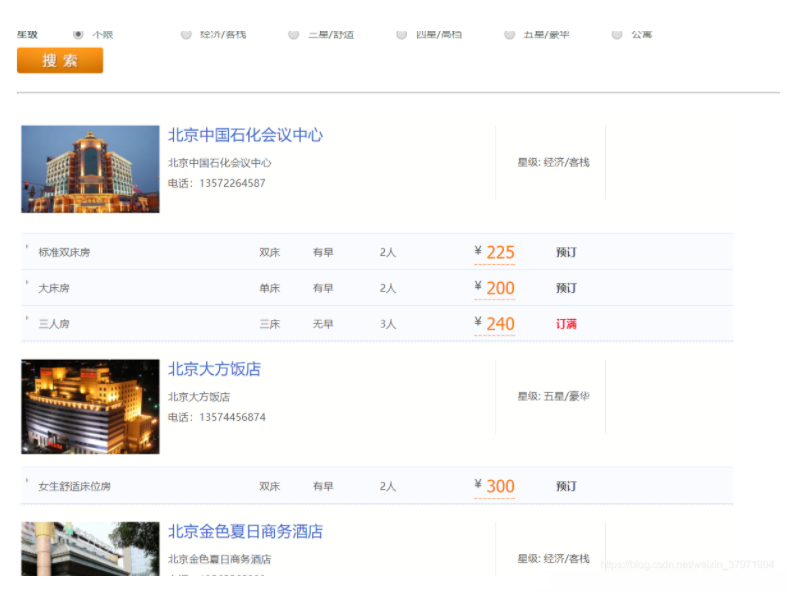Expand the 女生舒适床位房 row arrow
This screenshot has height=601, width=796.
point(27,480)
